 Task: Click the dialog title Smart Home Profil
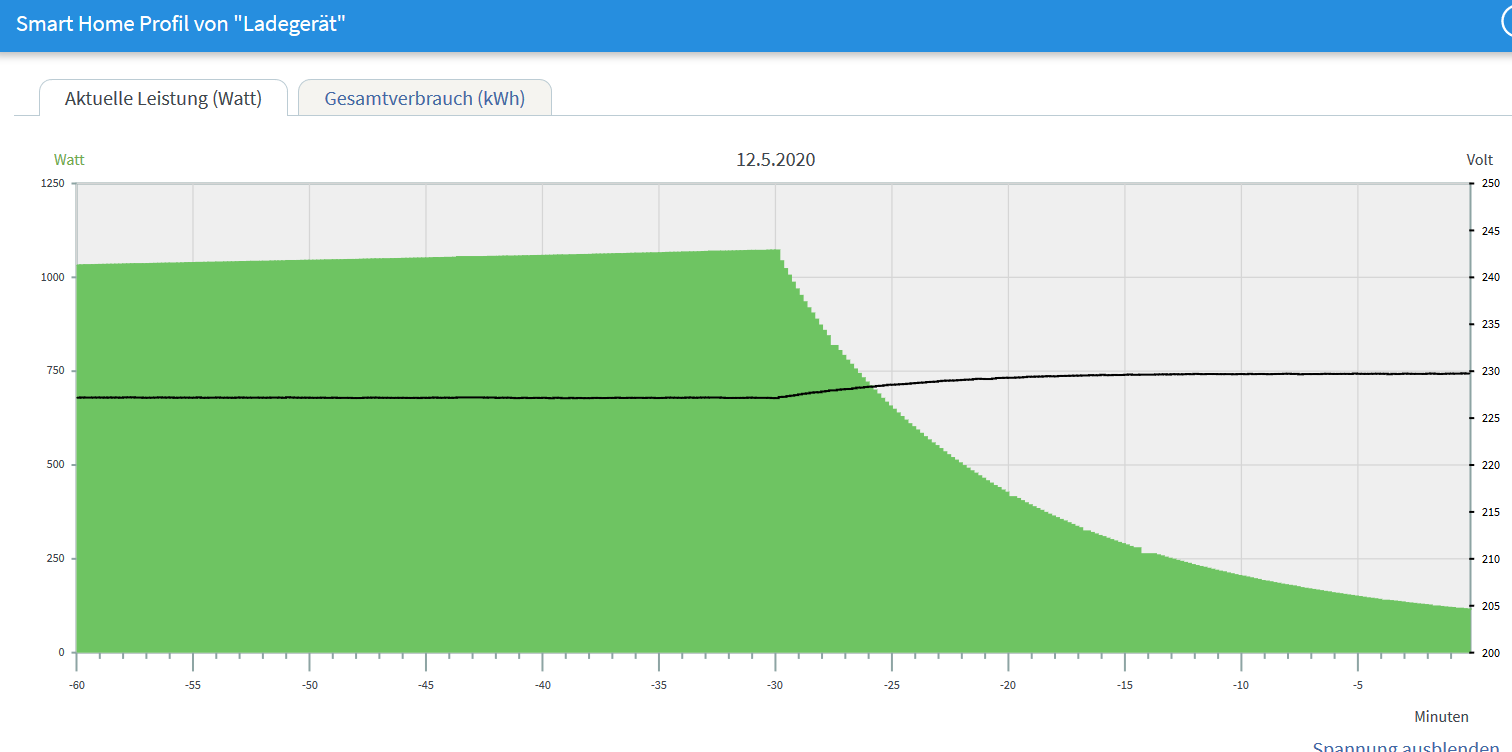180,24
